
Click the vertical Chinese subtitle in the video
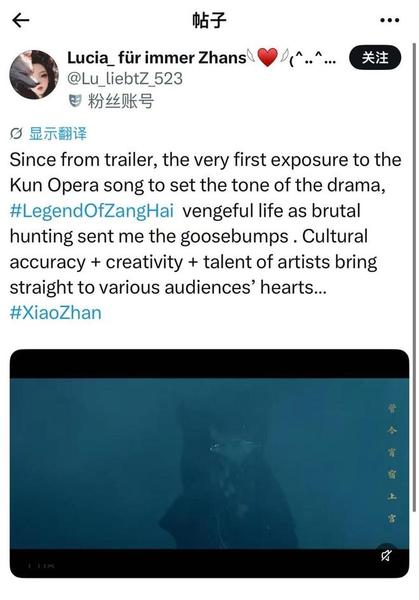[391, 463]
